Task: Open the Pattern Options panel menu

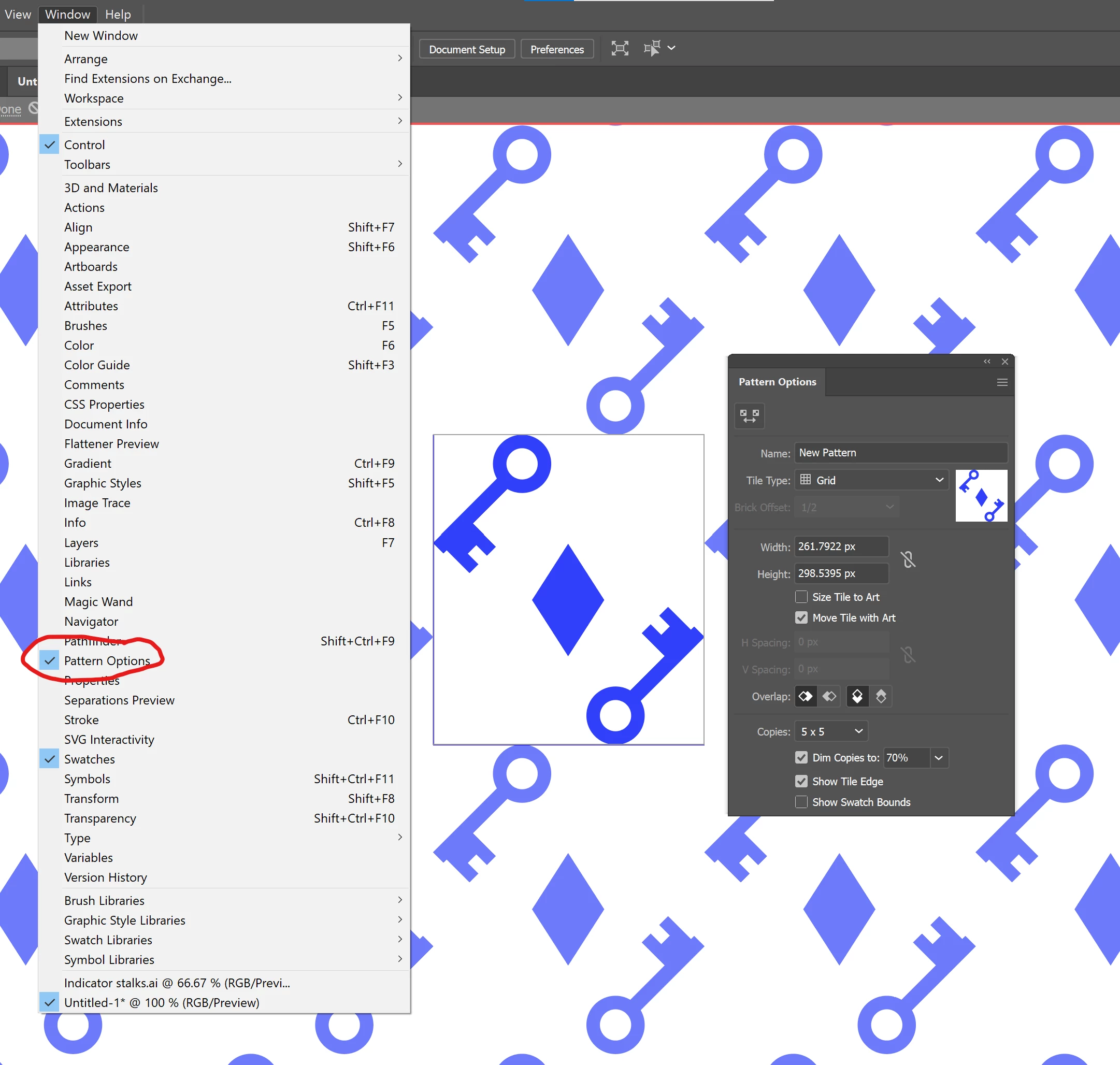Action: click(x=1002, y=383)
